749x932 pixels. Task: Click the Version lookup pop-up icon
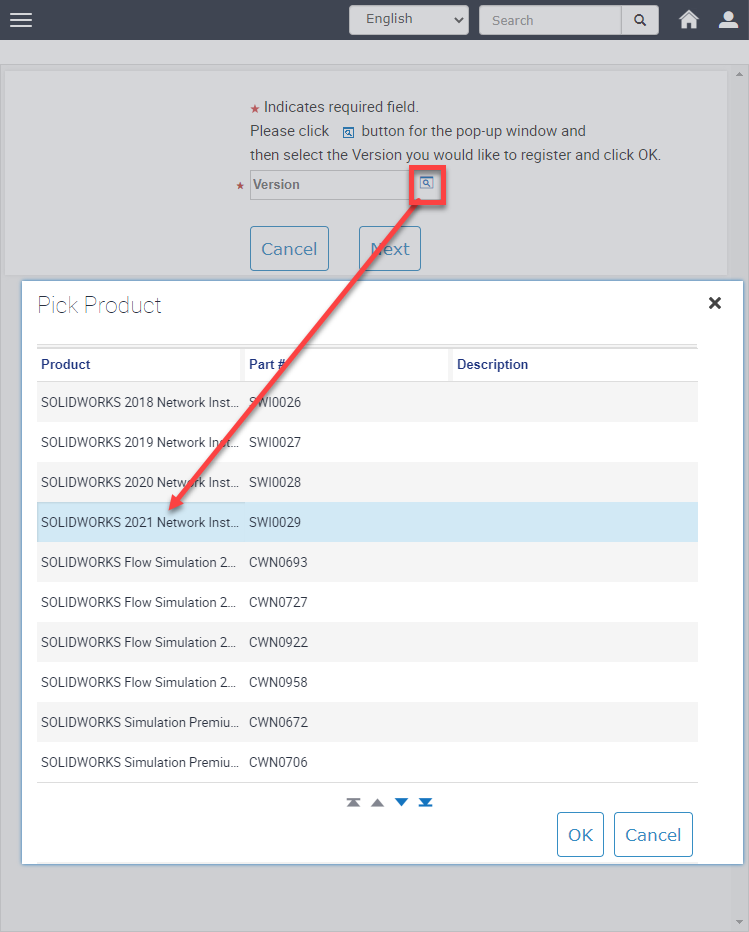coord(426,184)
